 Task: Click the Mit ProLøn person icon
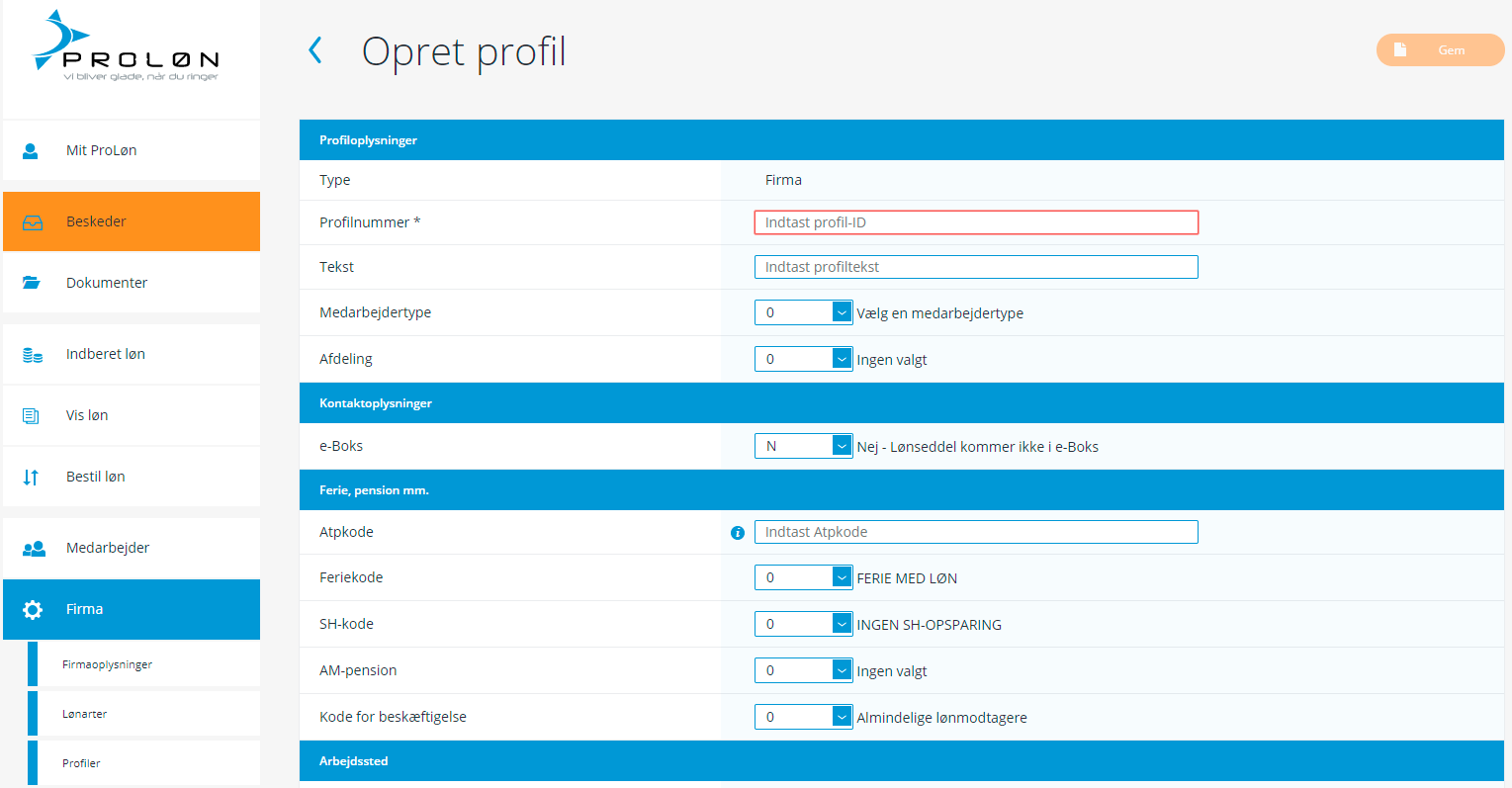[x=31, y=151]
